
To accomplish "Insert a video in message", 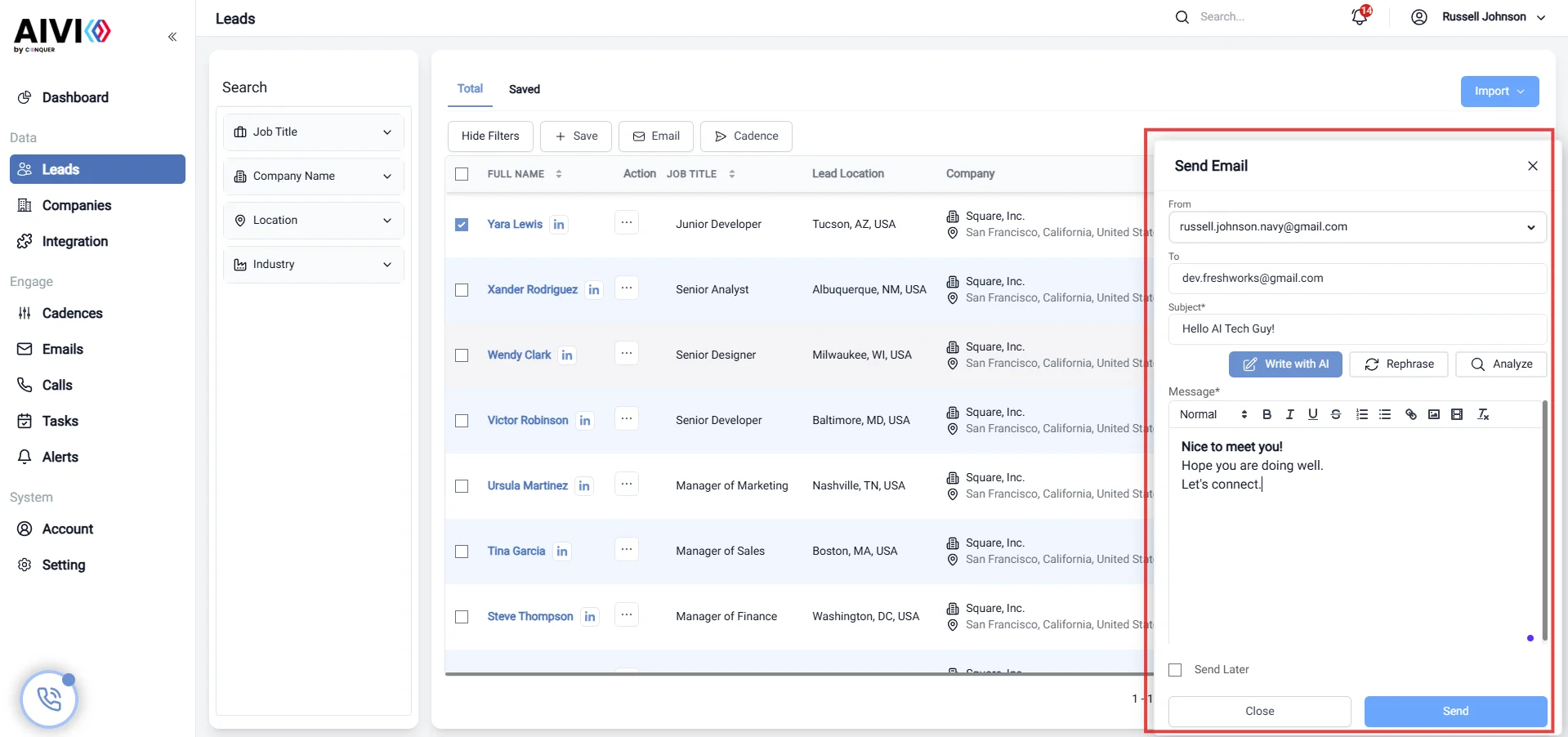I will coord(1457,414).
